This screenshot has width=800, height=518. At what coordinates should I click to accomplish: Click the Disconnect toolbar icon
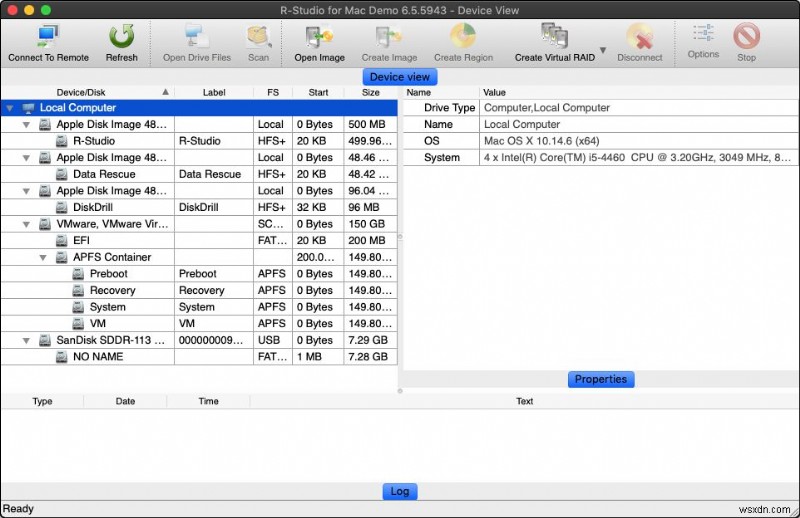(x=640, y=37)
